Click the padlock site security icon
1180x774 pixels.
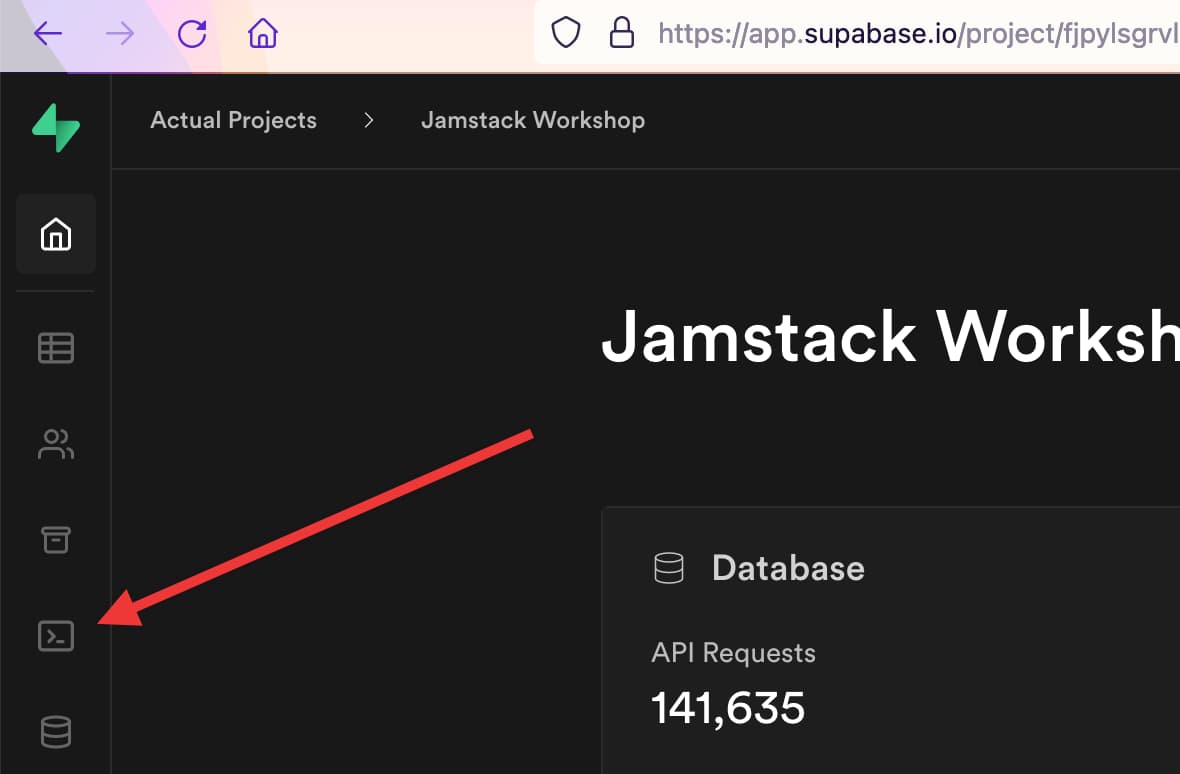[622, 33]
